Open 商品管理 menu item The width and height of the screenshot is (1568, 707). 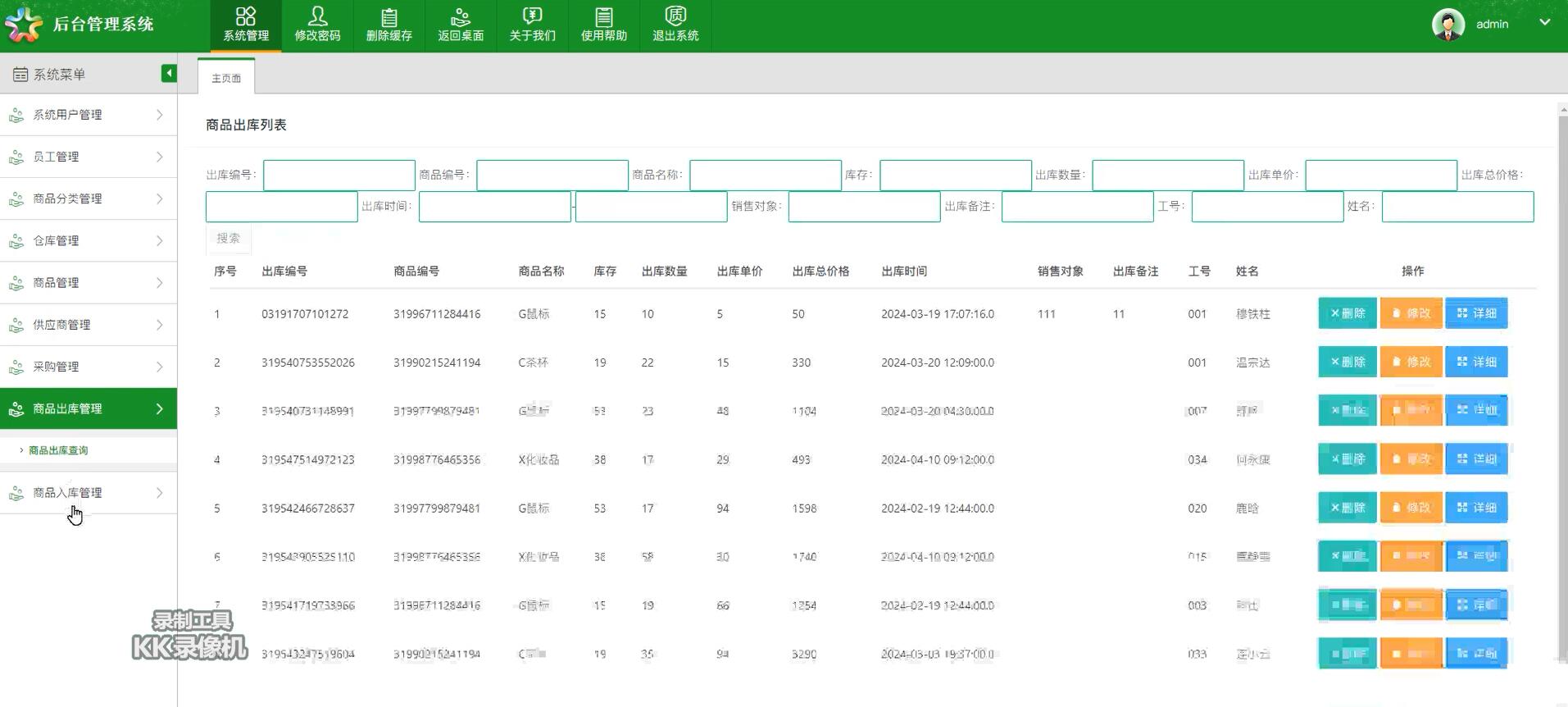click(89, 283)
